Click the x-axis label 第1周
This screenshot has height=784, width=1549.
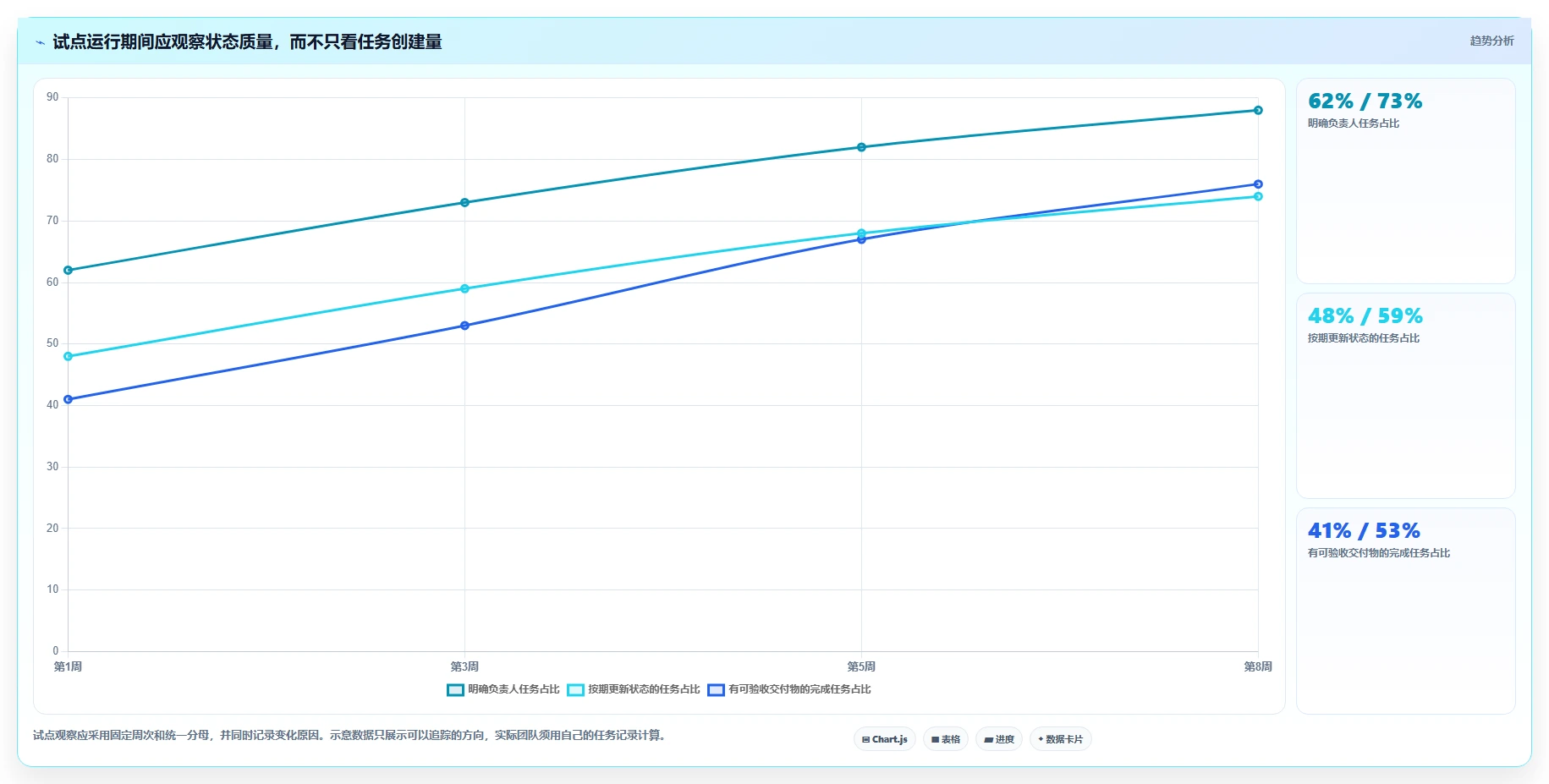coord(68,666)
